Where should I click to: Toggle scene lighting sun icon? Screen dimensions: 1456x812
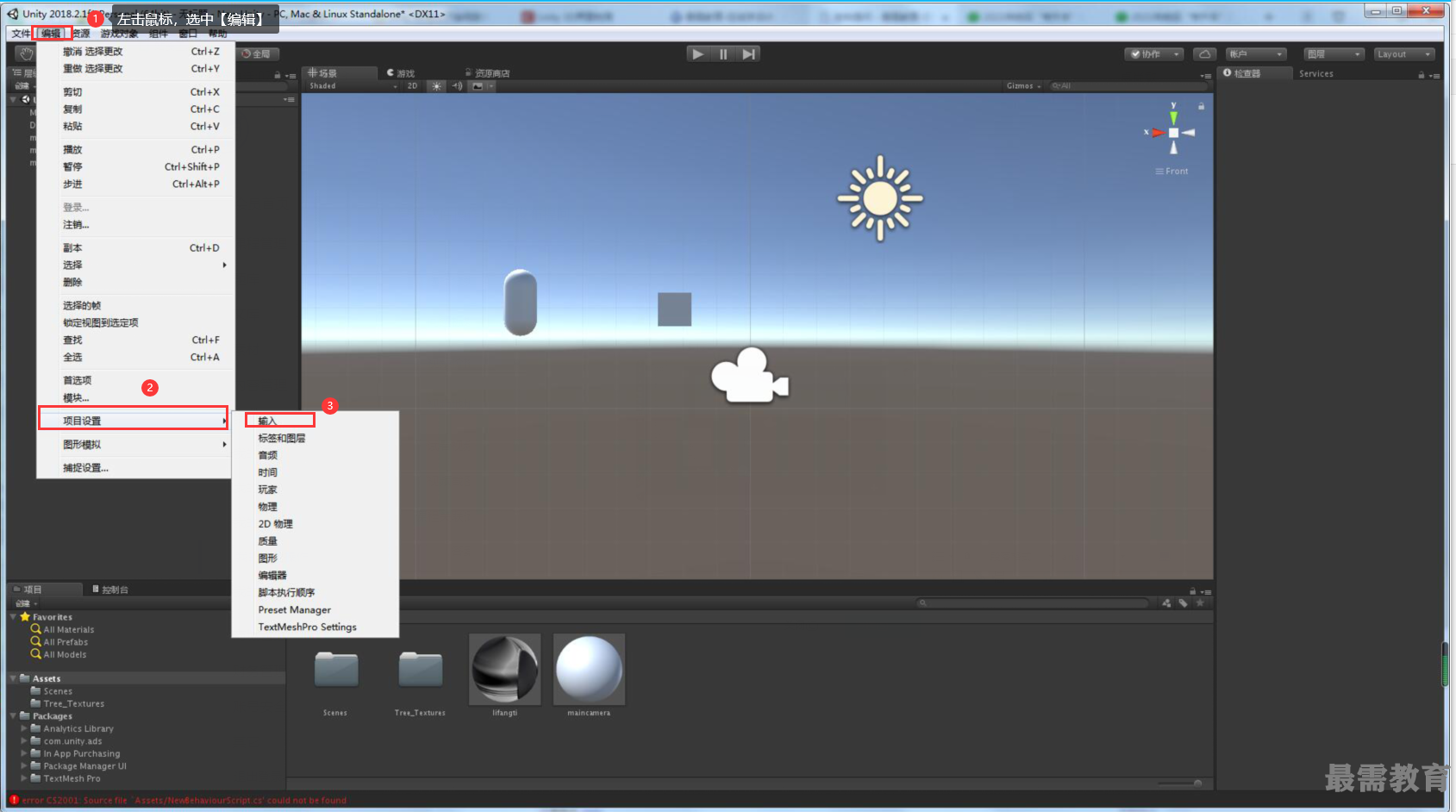[437, 86]
